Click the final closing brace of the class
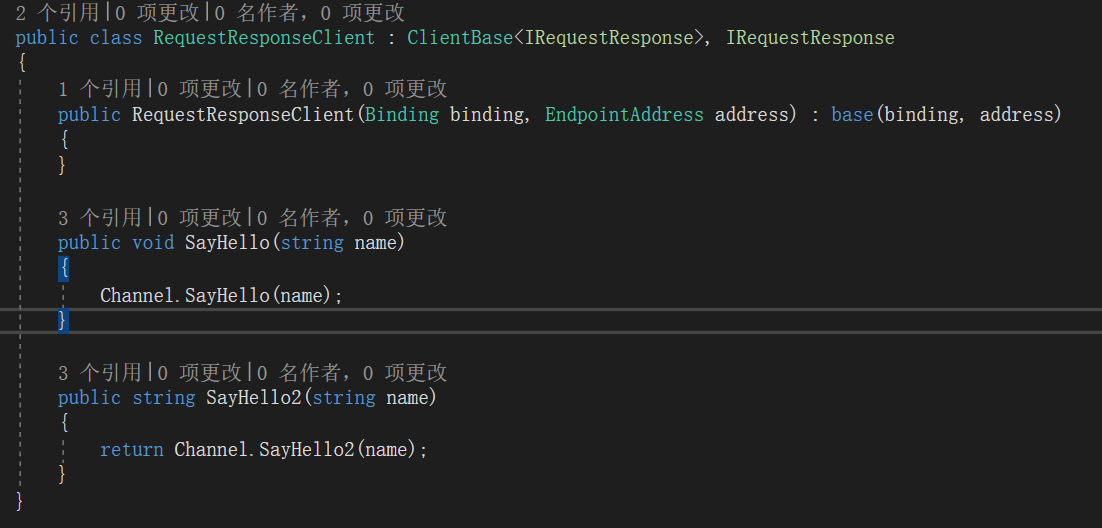This screenshot has height=528, width=1102. pos(20,500)
